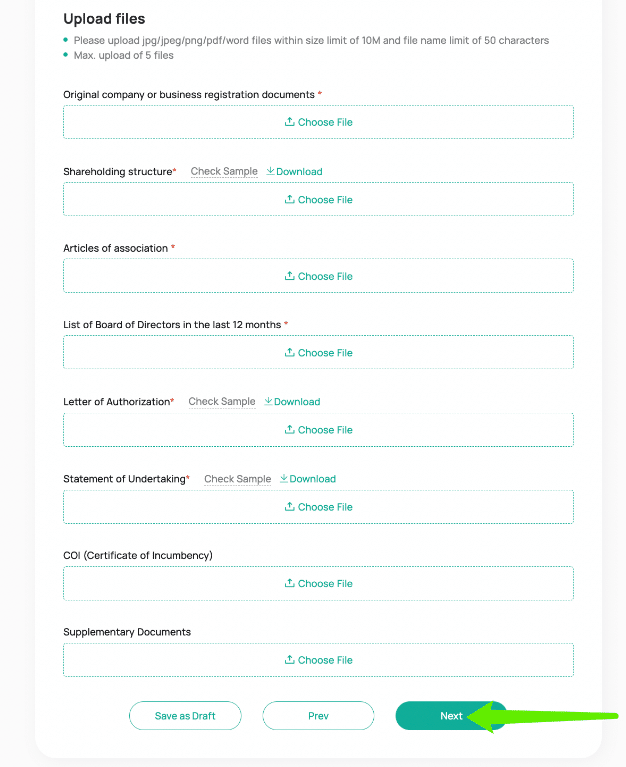Viewport: 626px width, 767px height.
Task: Download the Shareholding structure template
Action: [x=294, y=172]
